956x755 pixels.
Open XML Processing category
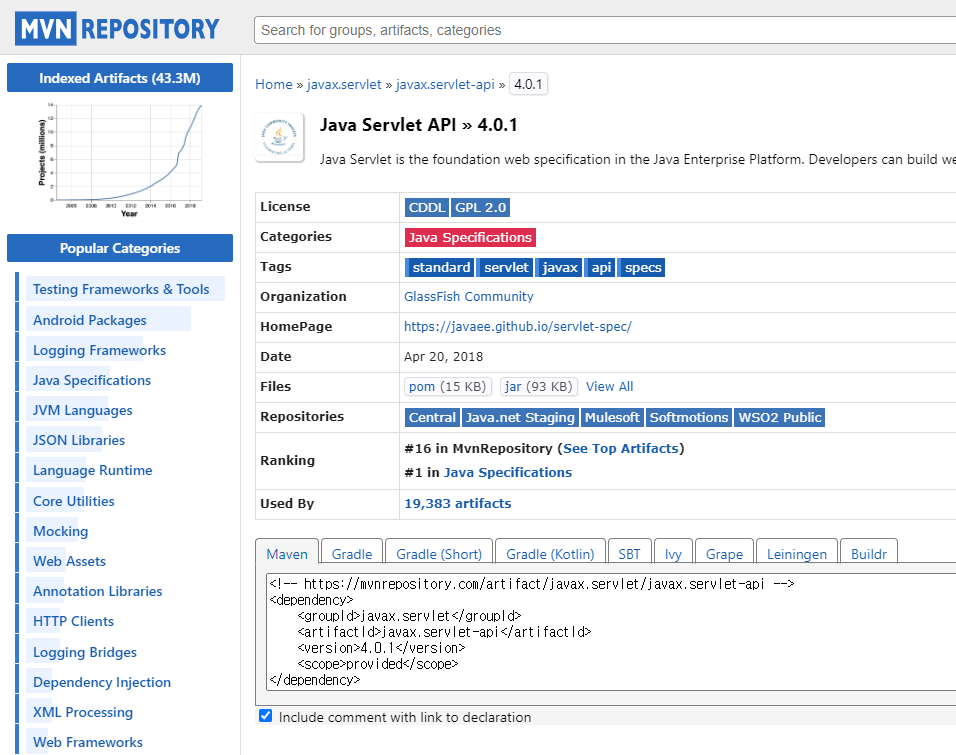82,712
